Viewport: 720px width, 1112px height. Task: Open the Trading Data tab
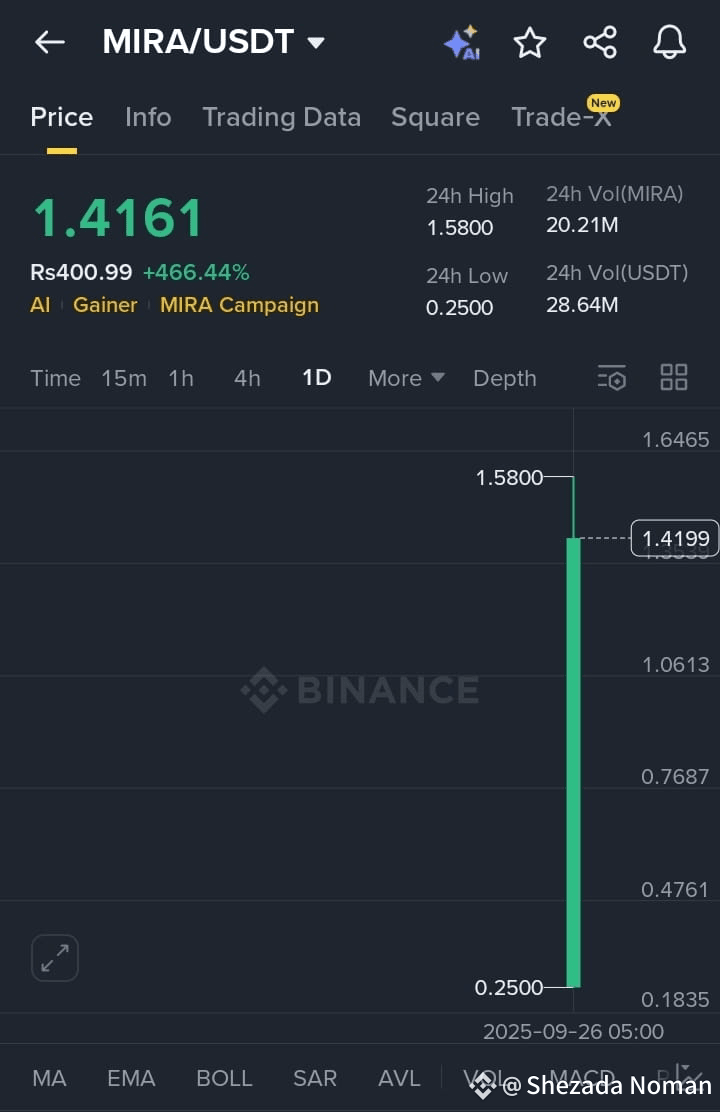coord(282,117)
